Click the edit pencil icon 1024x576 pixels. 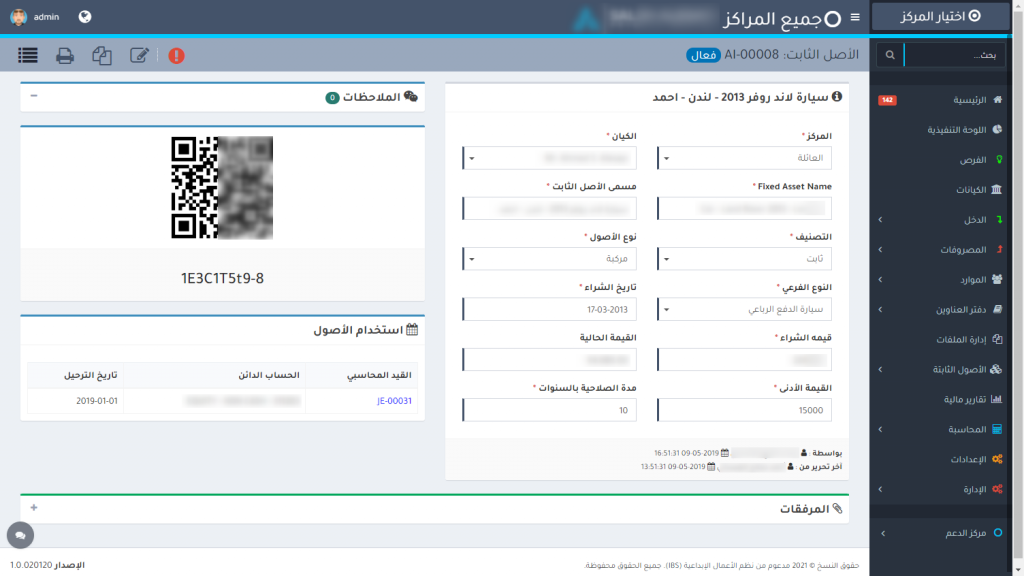(140, 56)
